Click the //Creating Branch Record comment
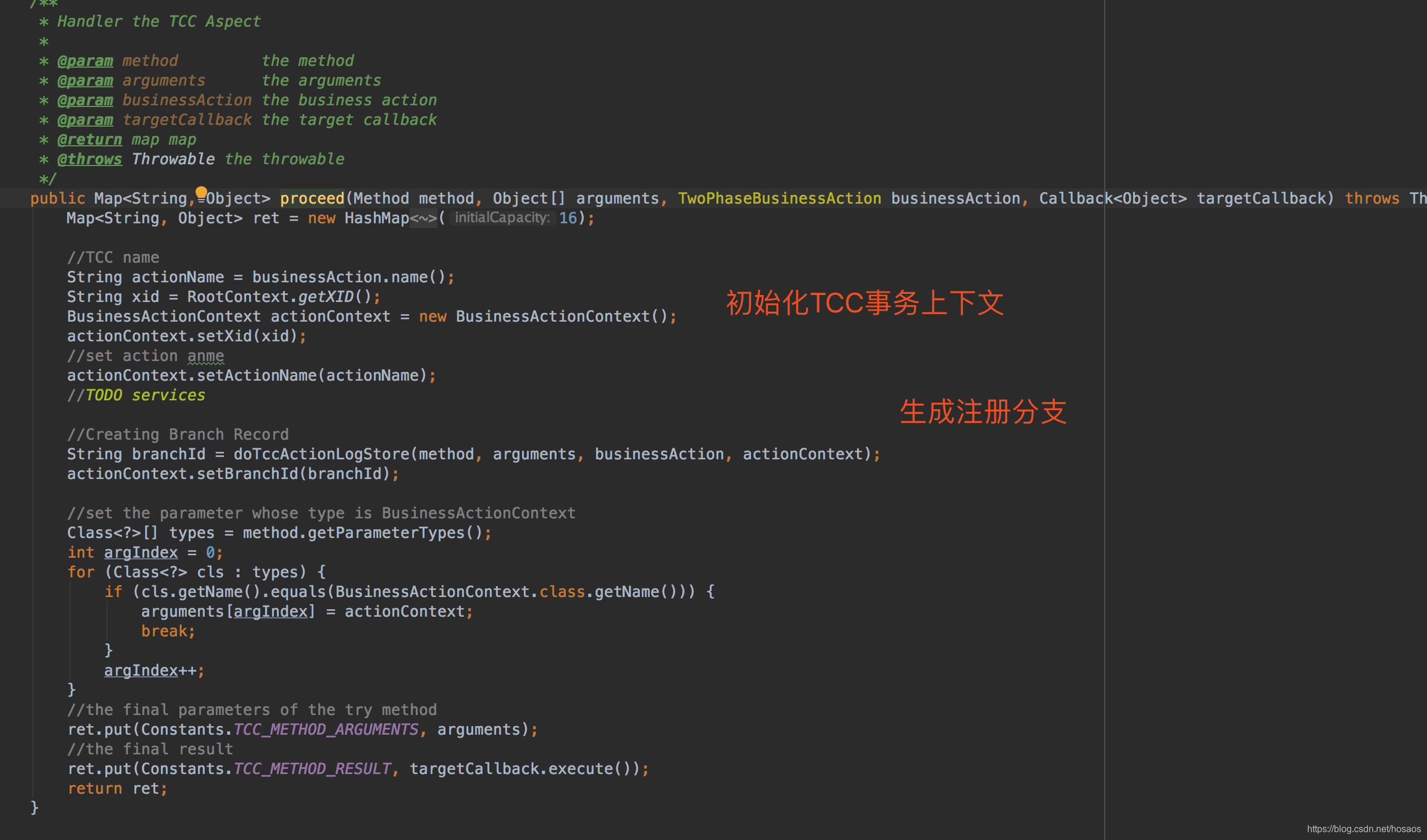1427x840 pixels. click(178, 434)
